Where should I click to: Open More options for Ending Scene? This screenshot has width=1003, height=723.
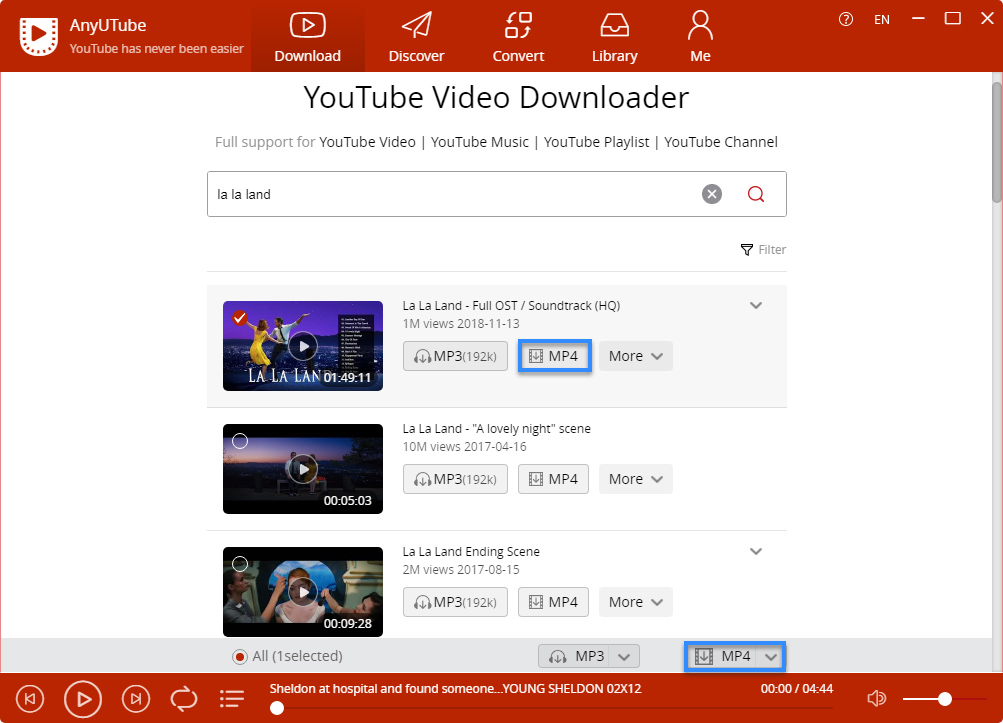point(635,601)
